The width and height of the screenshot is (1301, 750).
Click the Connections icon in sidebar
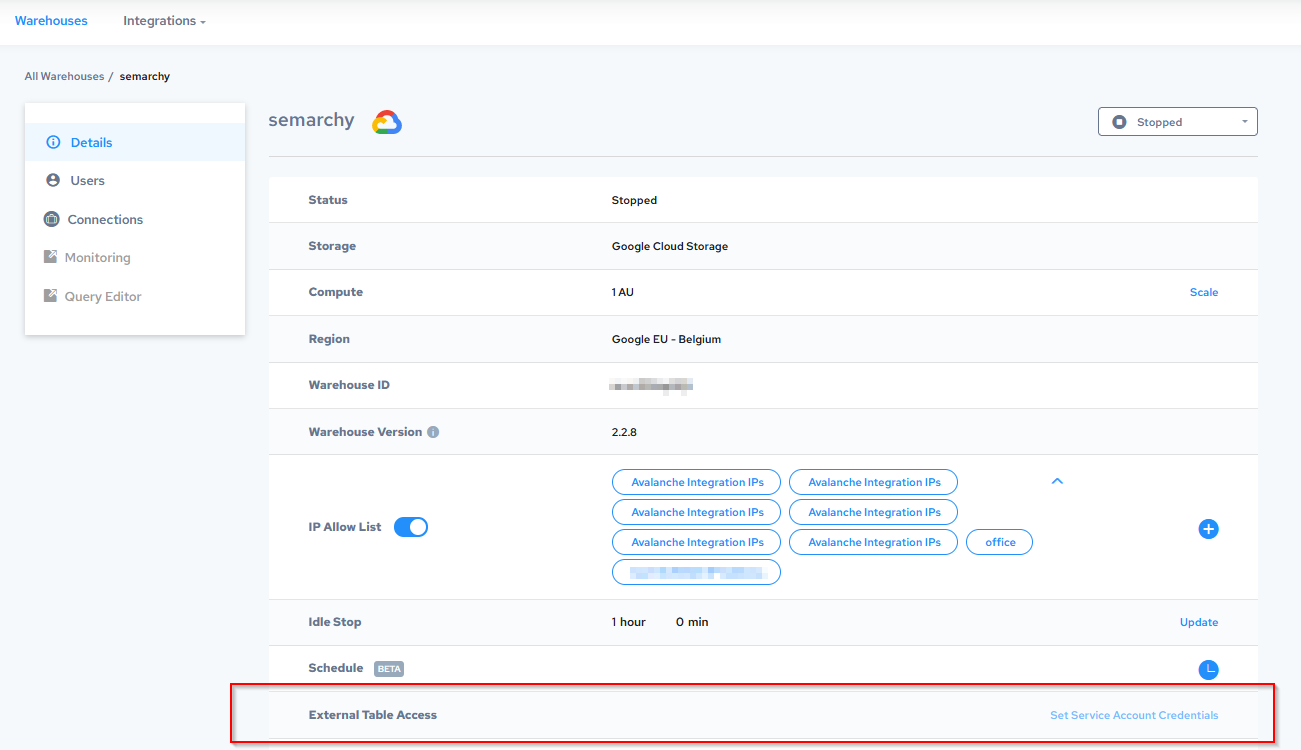pyautogui.click(x=52, y=220)
